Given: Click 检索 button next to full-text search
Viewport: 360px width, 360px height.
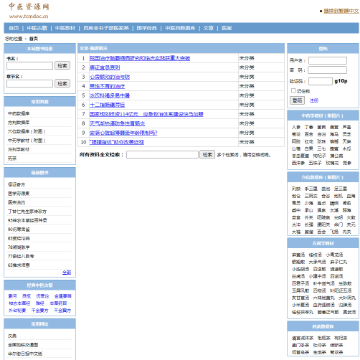Looking at the screenshot, I should click(x=207, y=155).
